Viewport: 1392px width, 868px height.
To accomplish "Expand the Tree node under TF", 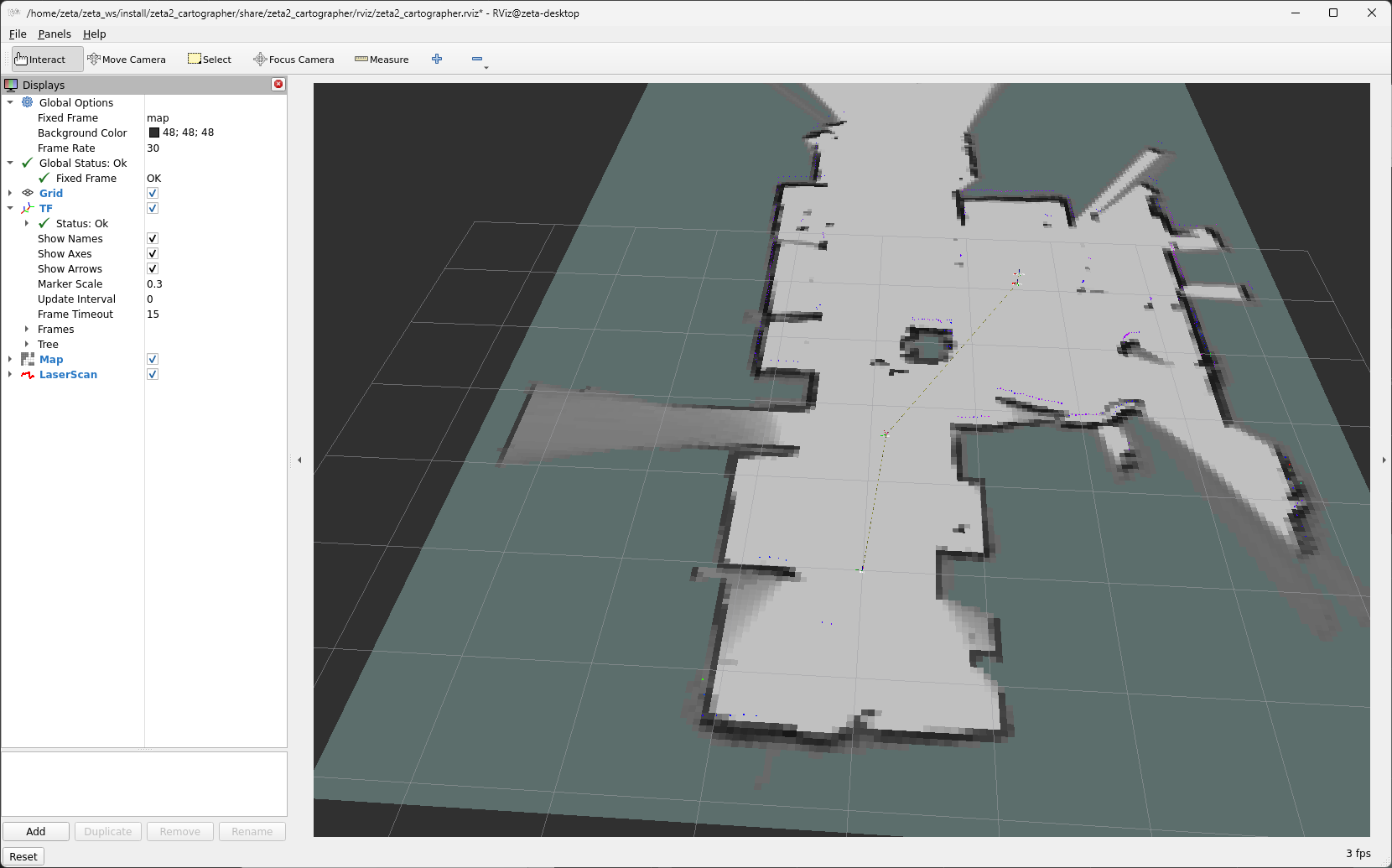I will coord(27,344).
